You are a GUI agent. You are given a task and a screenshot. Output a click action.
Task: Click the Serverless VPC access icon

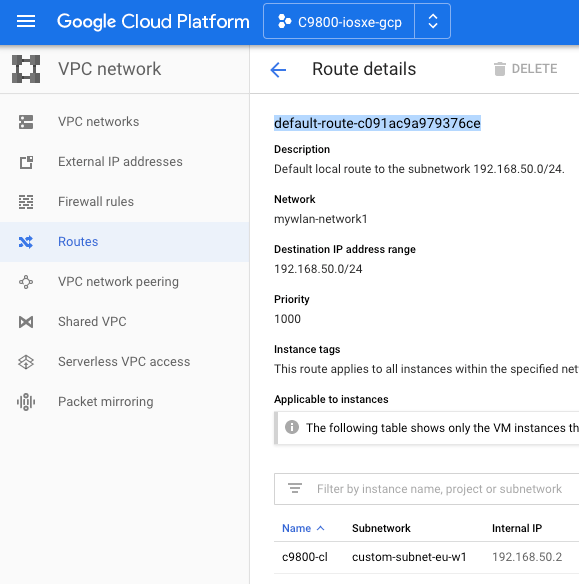pos(26,362)
